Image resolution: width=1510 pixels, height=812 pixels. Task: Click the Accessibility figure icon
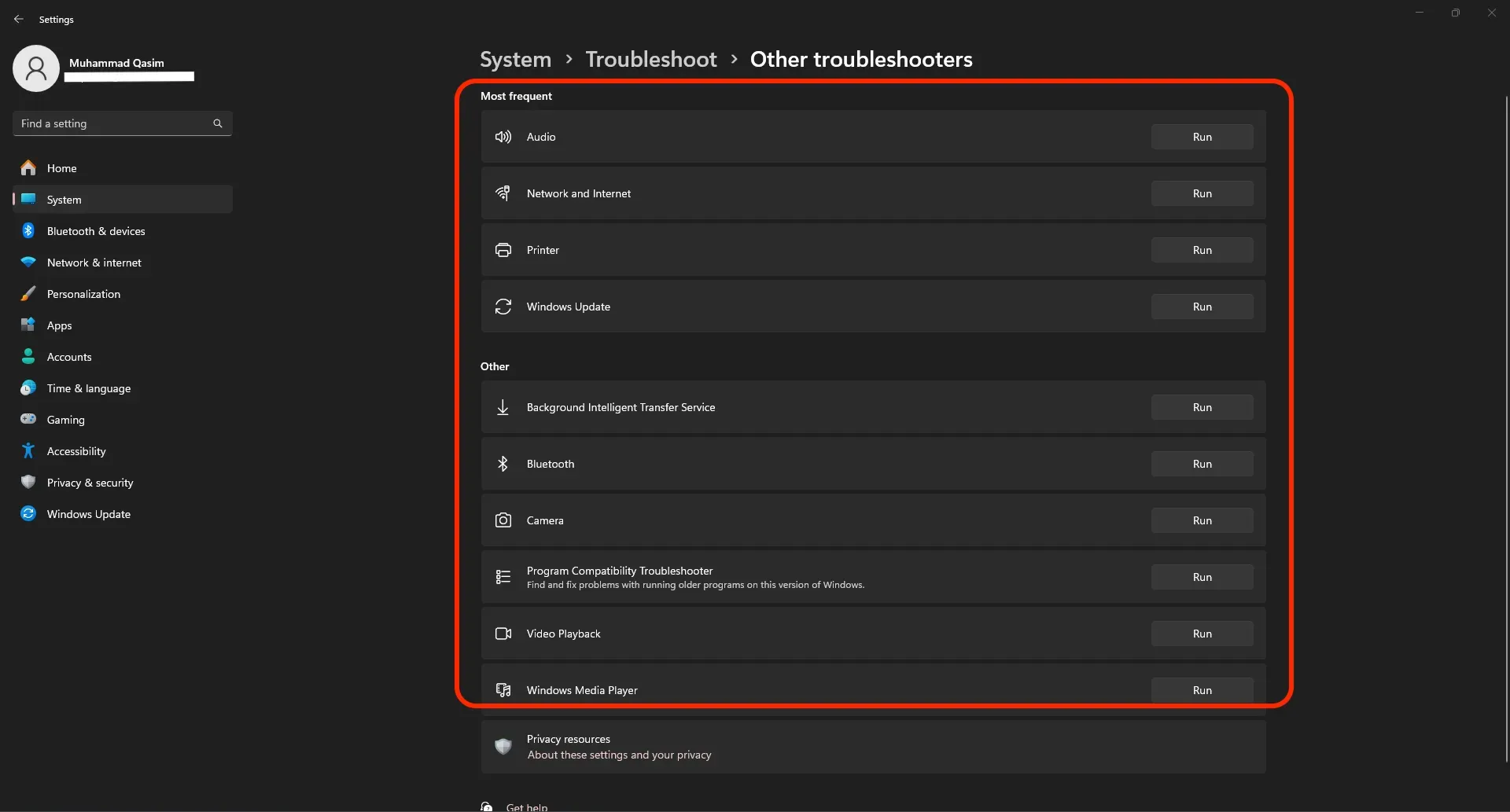click(x=28, y=450)
